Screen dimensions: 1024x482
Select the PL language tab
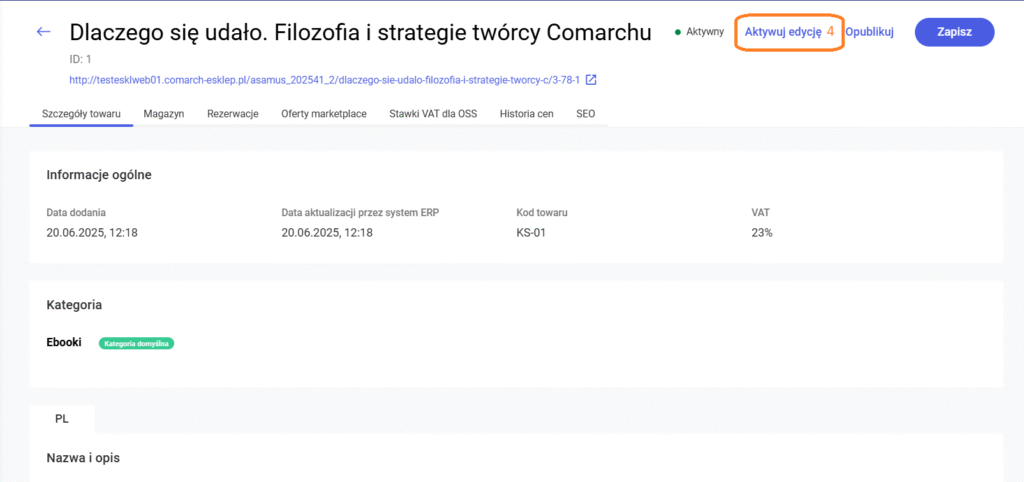pos(62,420)
